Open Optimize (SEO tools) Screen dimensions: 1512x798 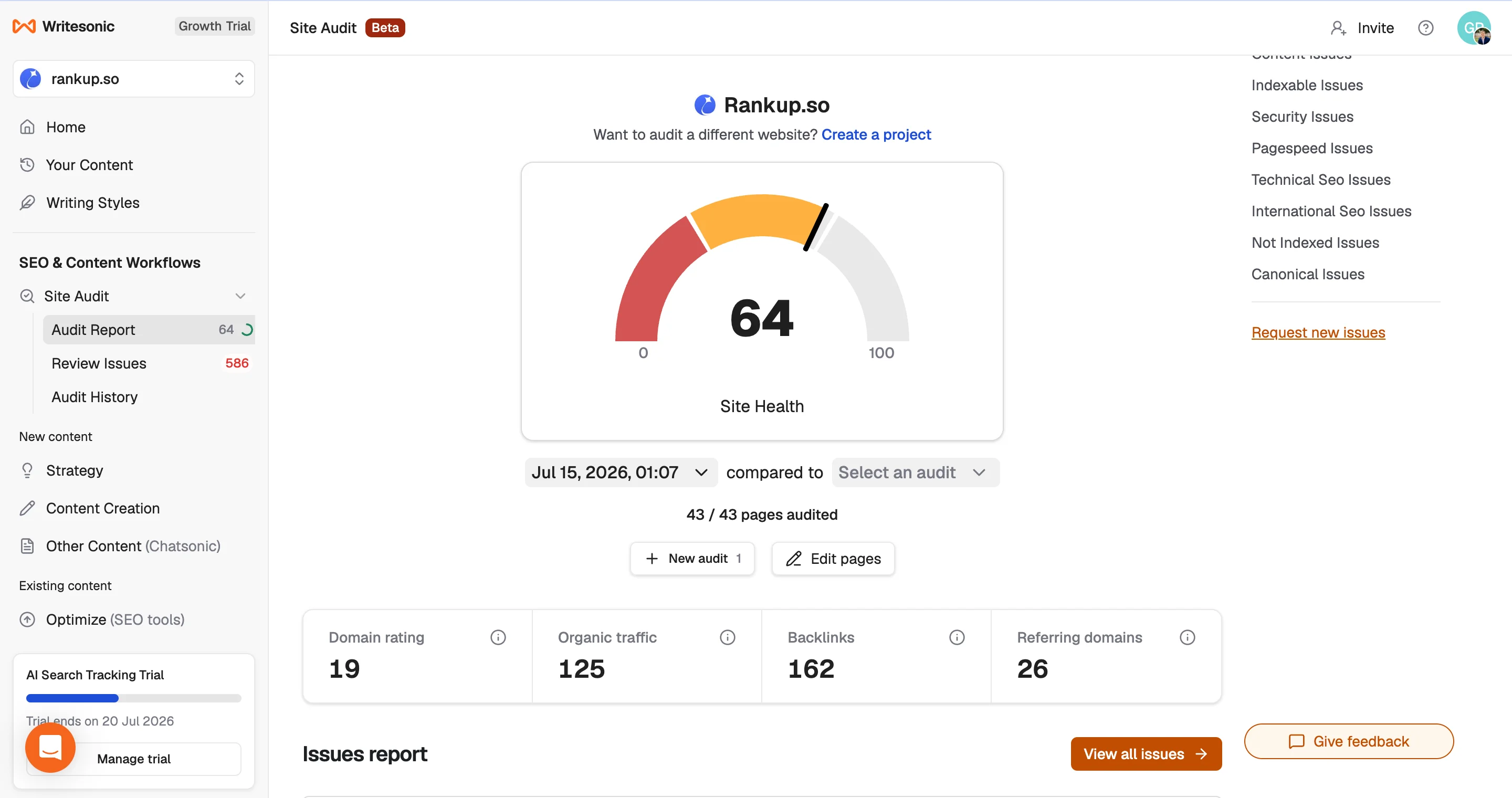point(115,619)
